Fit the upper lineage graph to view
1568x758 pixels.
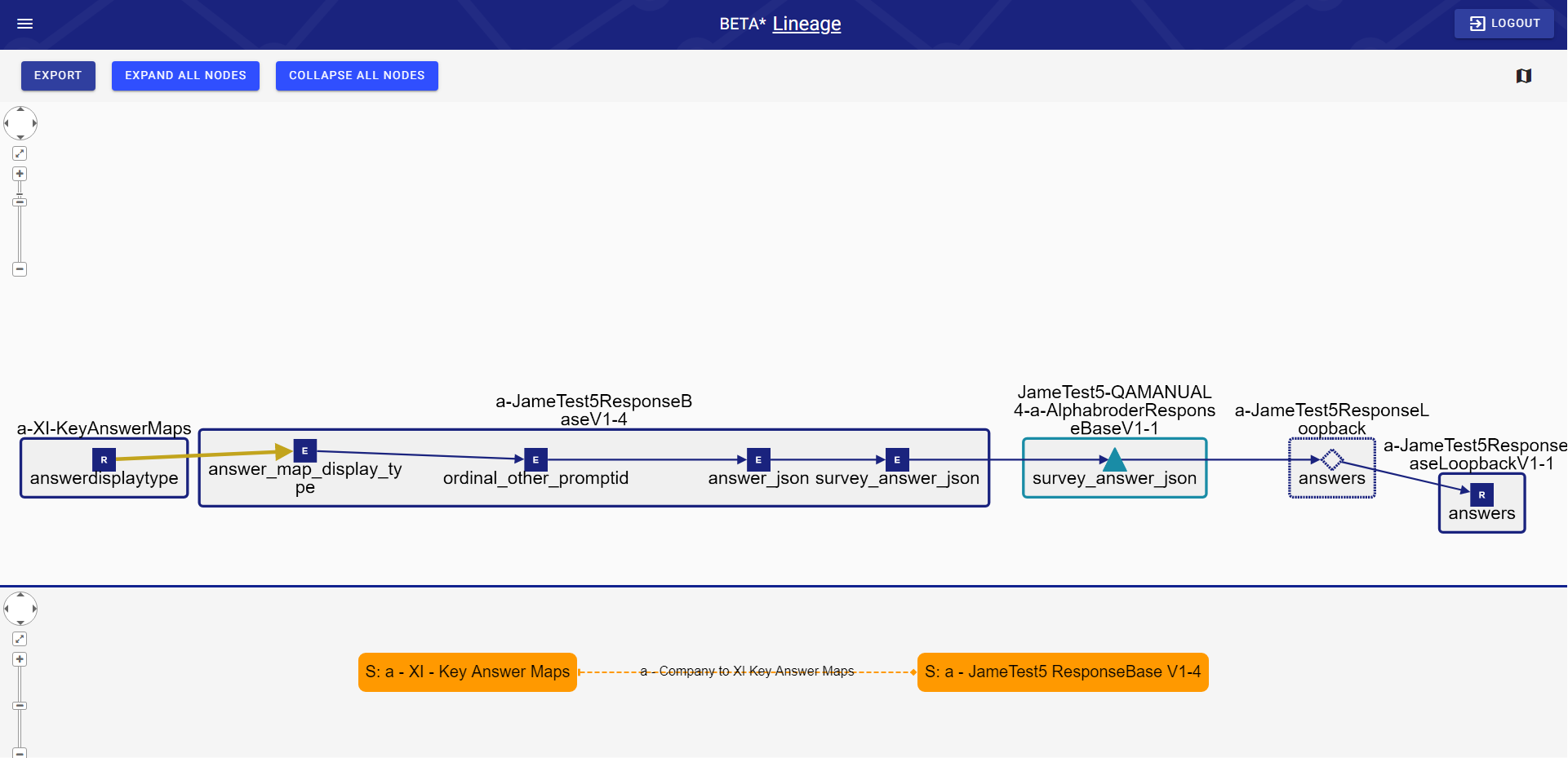coord(20,153)
